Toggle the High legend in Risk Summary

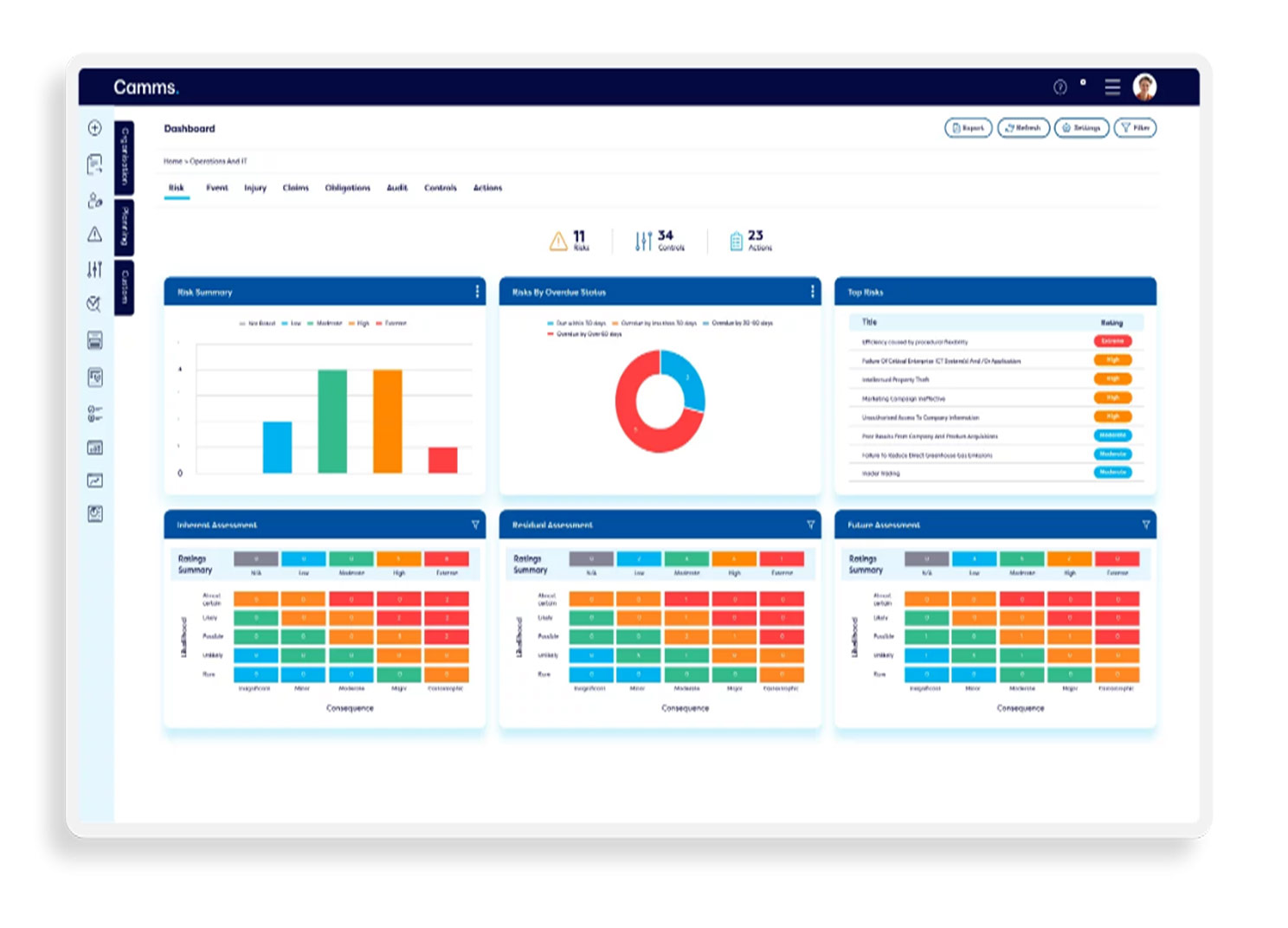(x=359, y=323)
